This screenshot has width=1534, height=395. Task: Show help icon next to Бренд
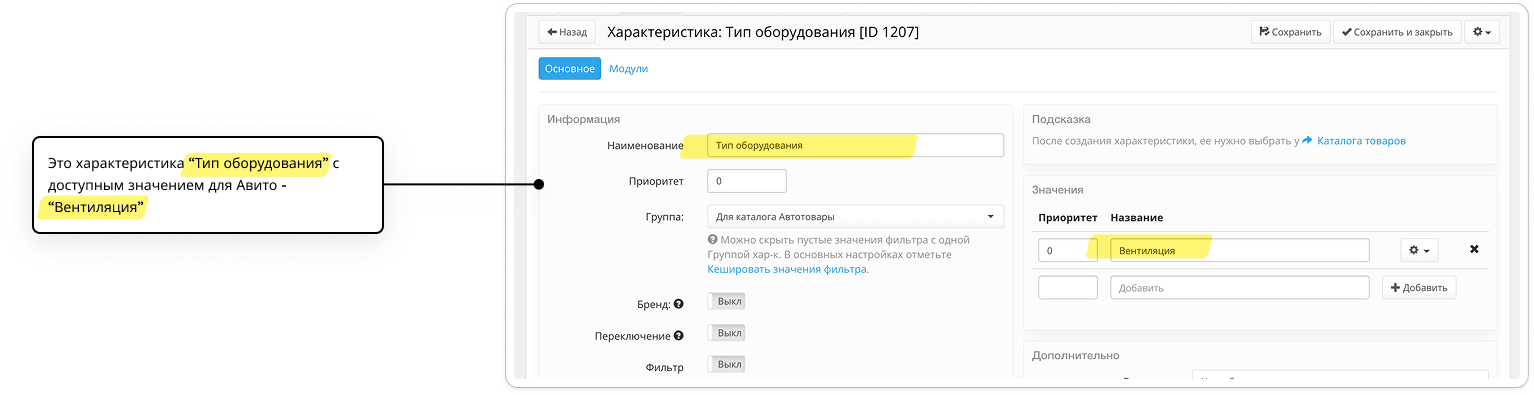pyautogui.click(x=678, y=304)
